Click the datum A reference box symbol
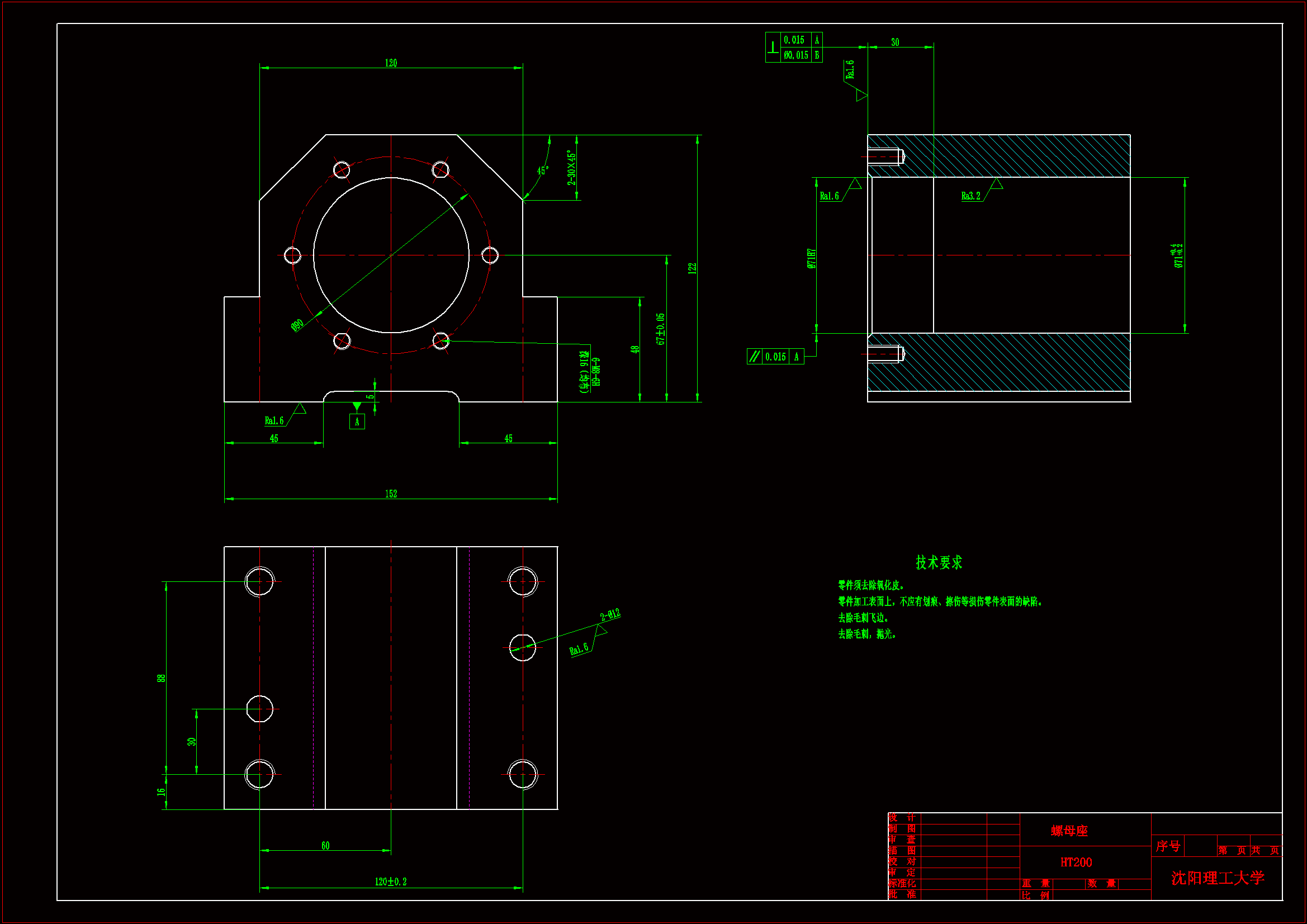Screen dimensions: 1307x924 [x=357, y=421]
